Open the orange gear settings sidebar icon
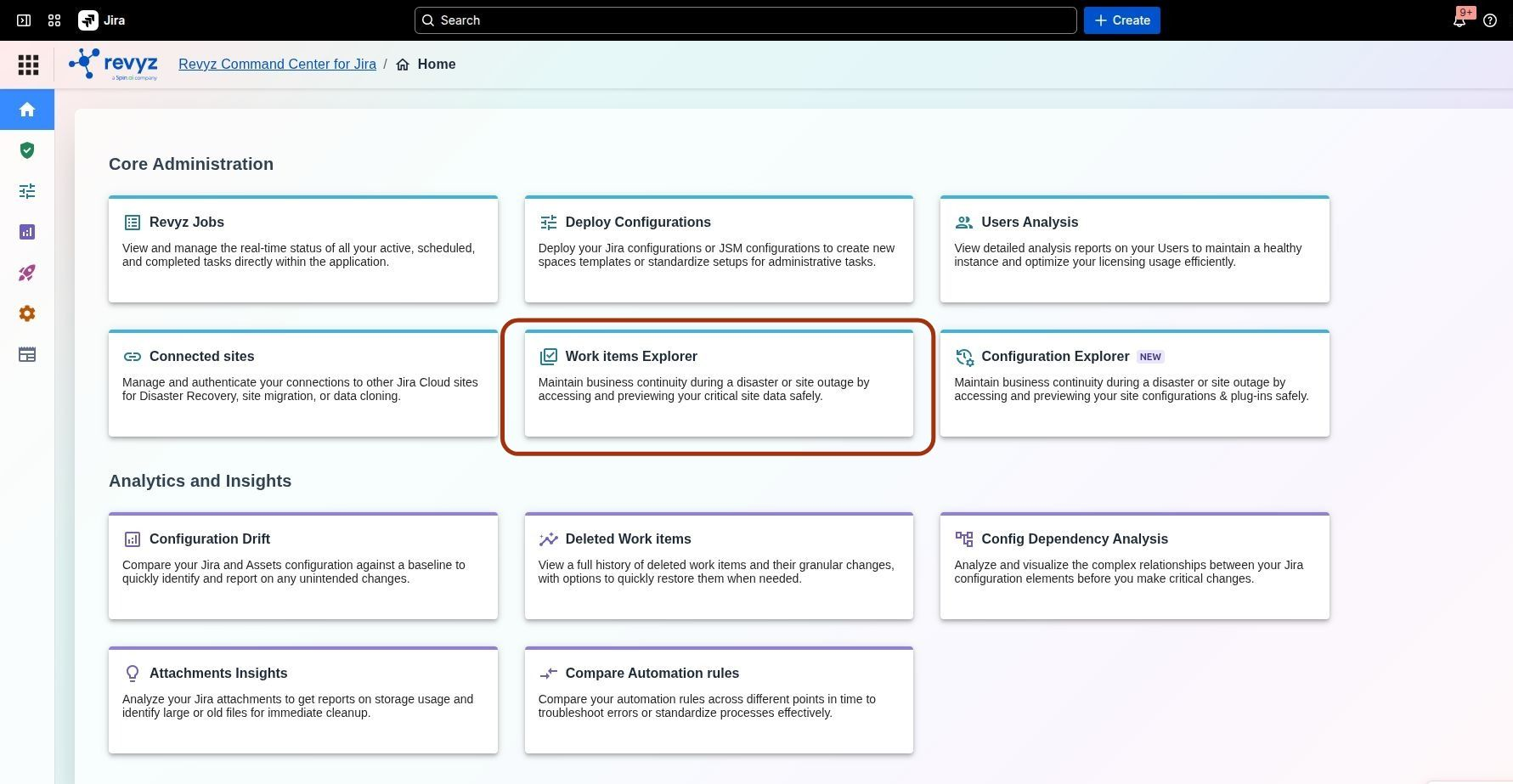 (27, 313)
